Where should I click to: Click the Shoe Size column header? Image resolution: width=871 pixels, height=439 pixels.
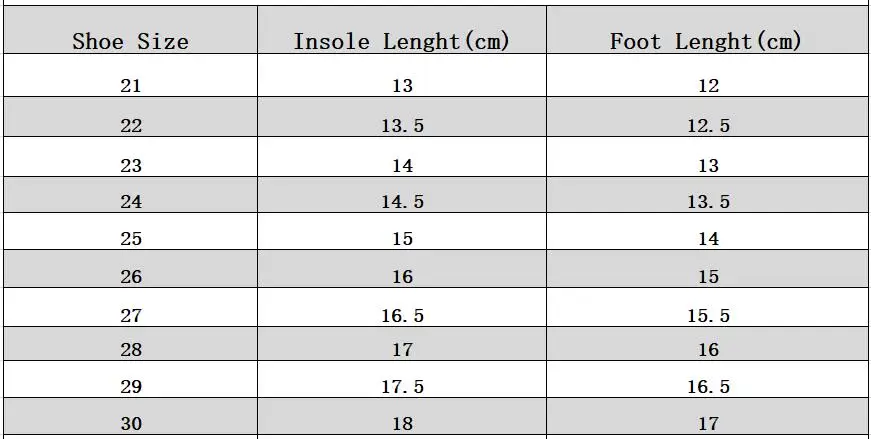click(x=131, y=42)
